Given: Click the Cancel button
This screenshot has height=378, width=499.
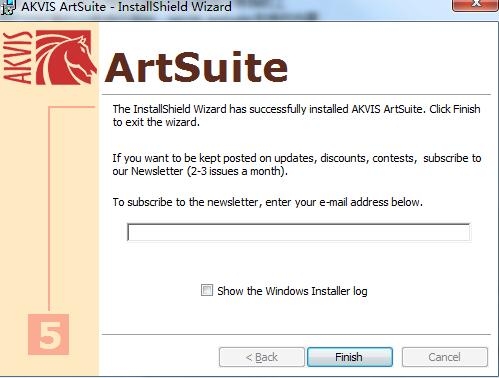Looking at the screenshot, I should (x=445, y=357).
